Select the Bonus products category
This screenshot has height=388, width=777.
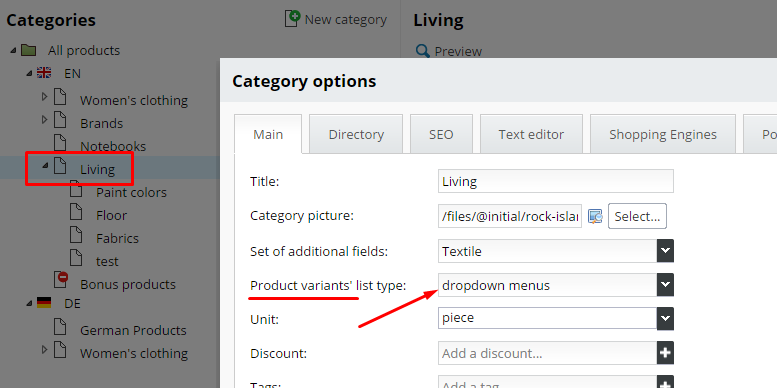tap(128, 284)
